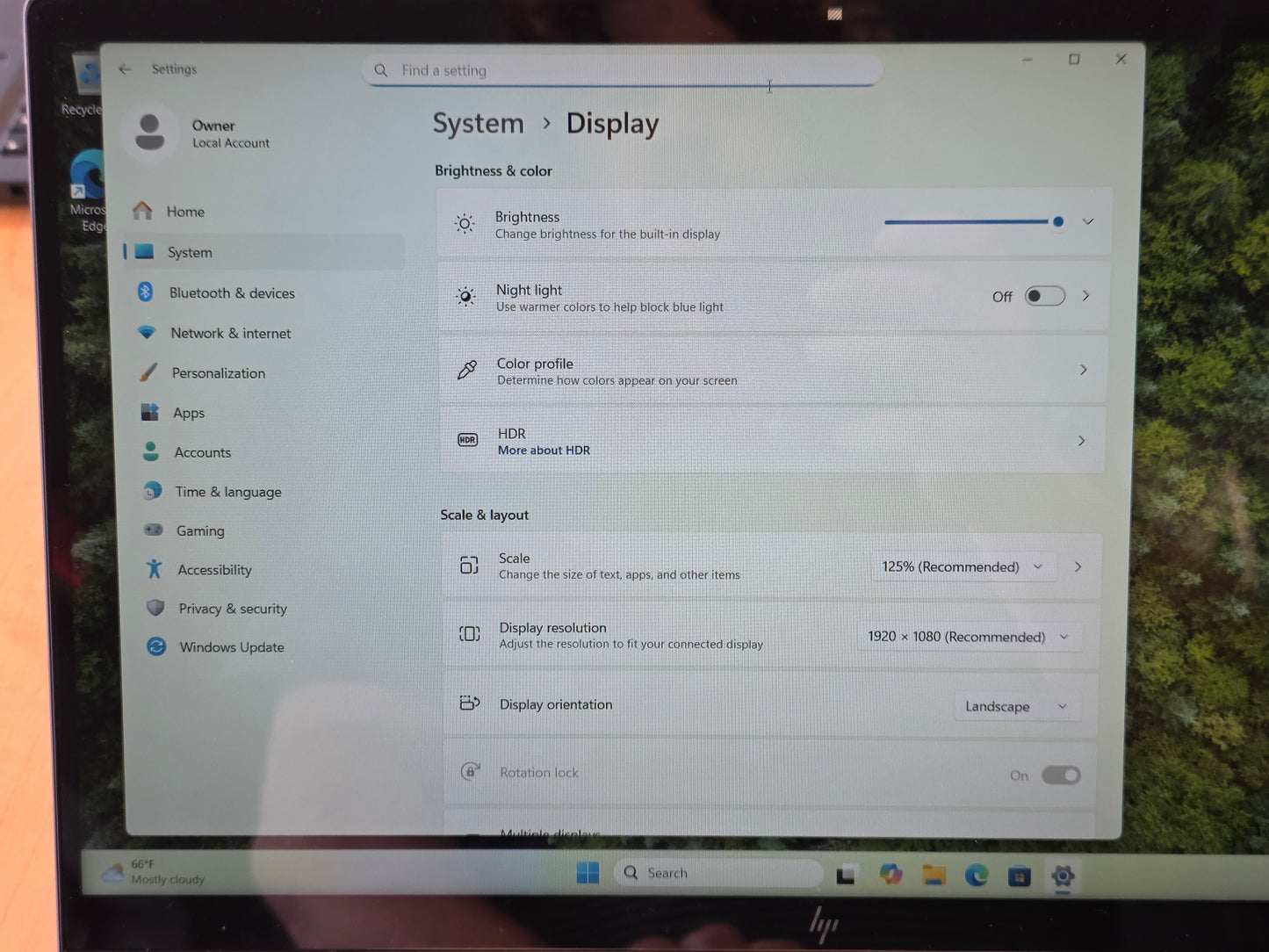The width and height of the screenshot is (1269, 952).
Task: Launch Microsoft Edge from the taskbar
Action: coord(975,875)
